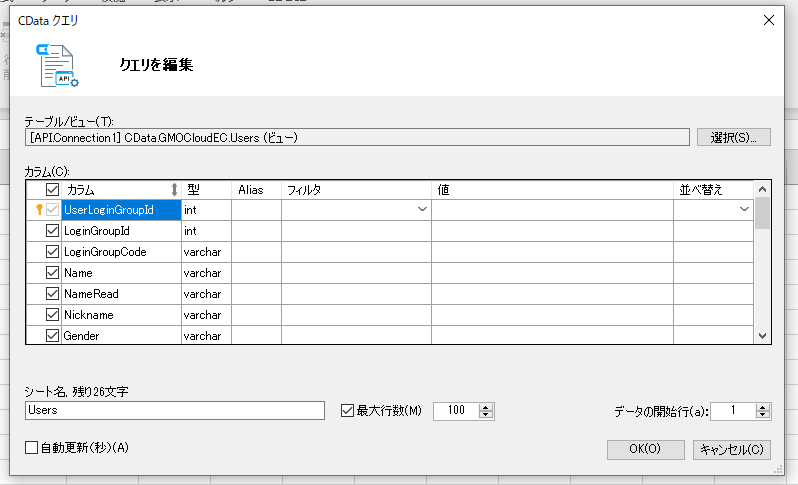Viewport: 798px width, 485px height.
Task: Click the primary key icon beside UserLoginGroupId
Action: (x=39, y=210)
